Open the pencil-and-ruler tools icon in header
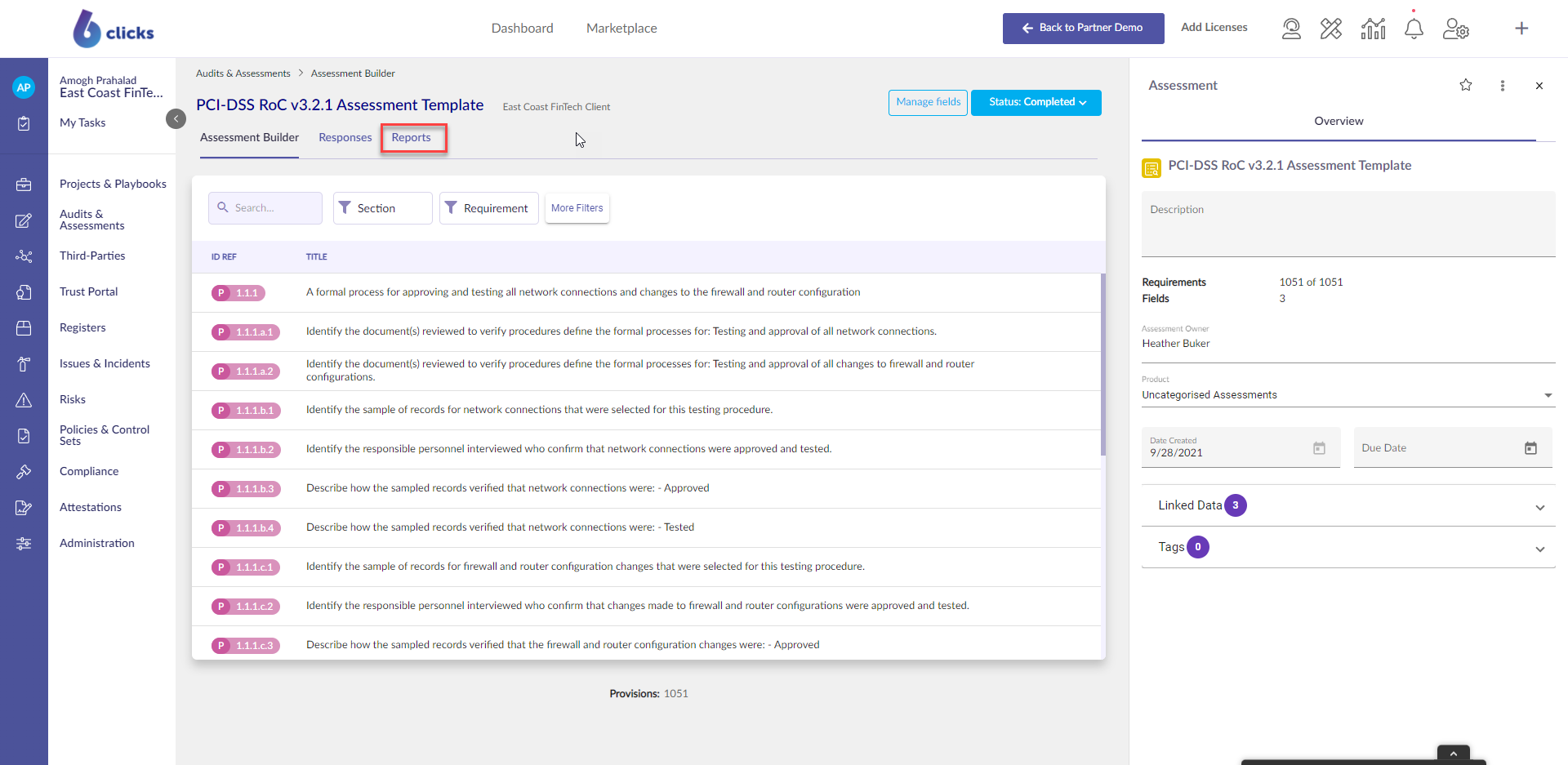The image size is (1568, 765). 1331,29
